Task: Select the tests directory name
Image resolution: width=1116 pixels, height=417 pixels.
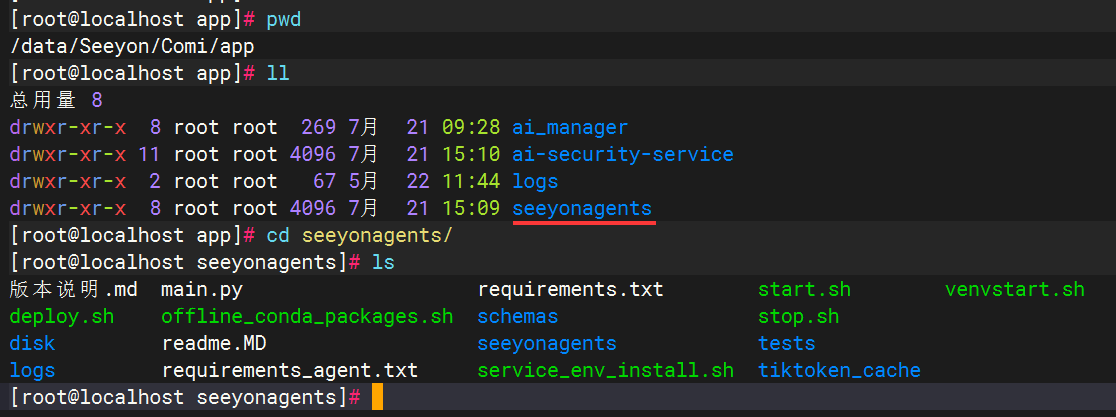Action: tap(786, 344)
